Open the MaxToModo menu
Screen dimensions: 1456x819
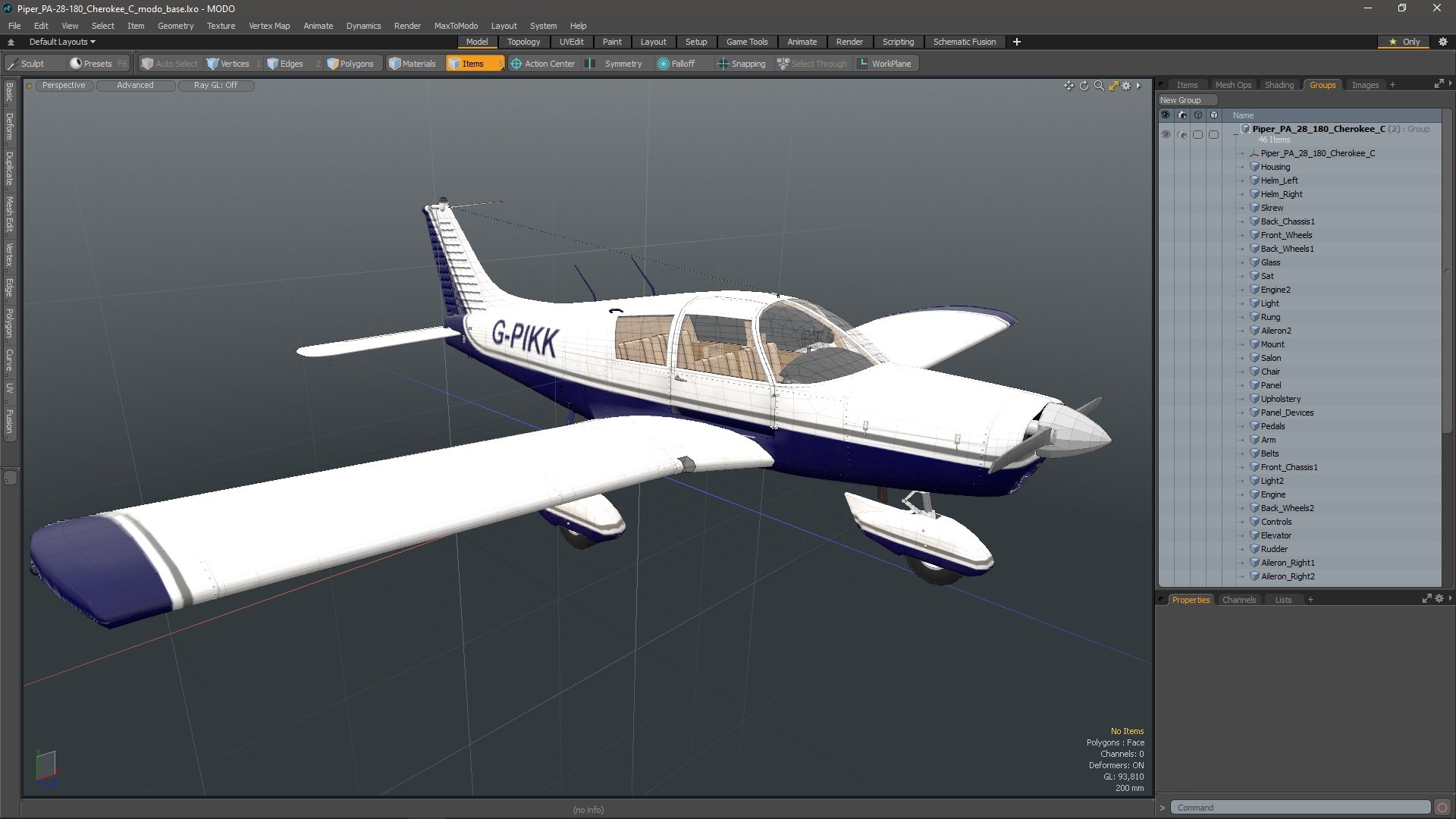coord(456,26)
